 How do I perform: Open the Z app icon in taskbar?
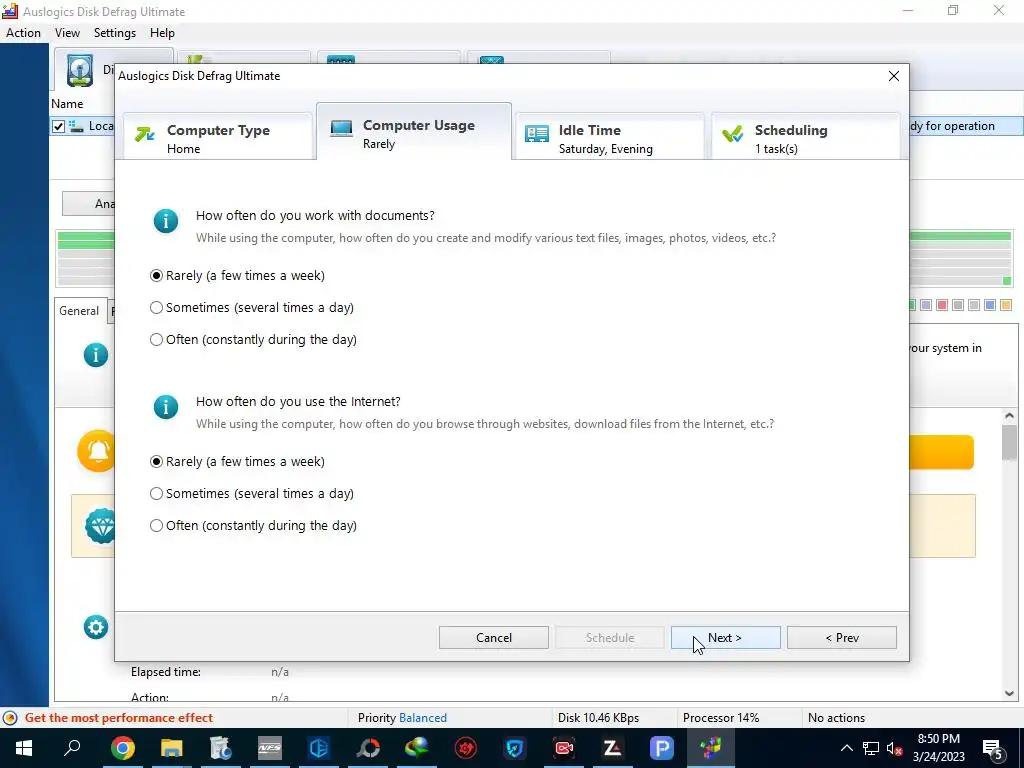click(x=613, y=748)
